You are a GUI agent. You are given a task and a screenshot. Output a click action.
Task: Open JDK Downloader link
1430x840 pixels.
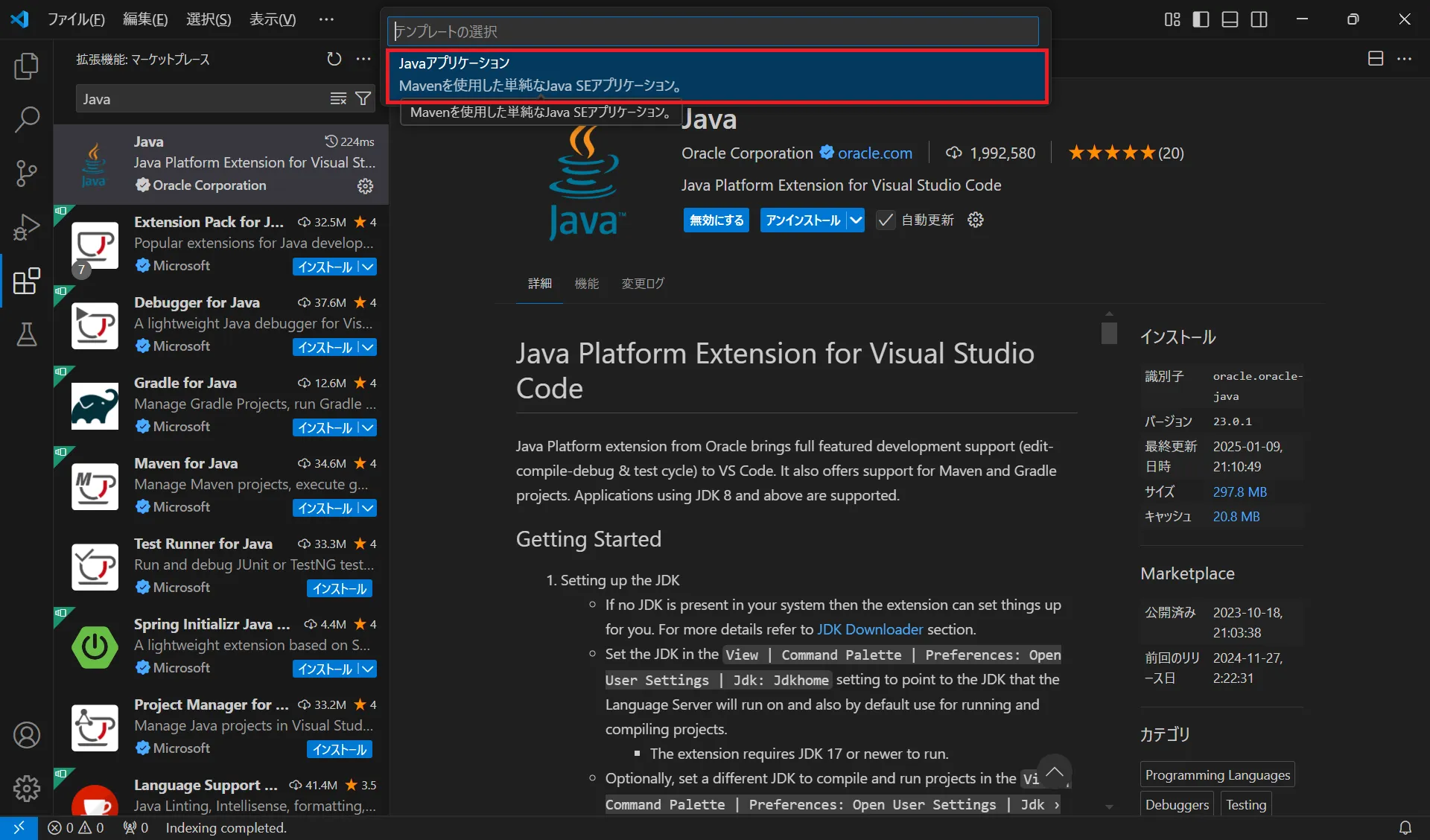point(870,629)
